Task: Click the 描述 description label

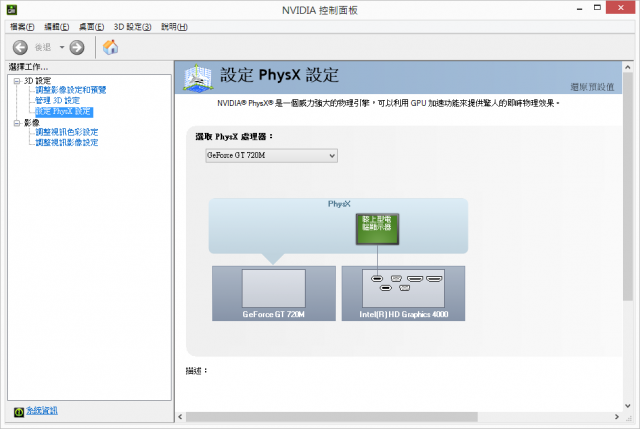Action: click(196, 371)
